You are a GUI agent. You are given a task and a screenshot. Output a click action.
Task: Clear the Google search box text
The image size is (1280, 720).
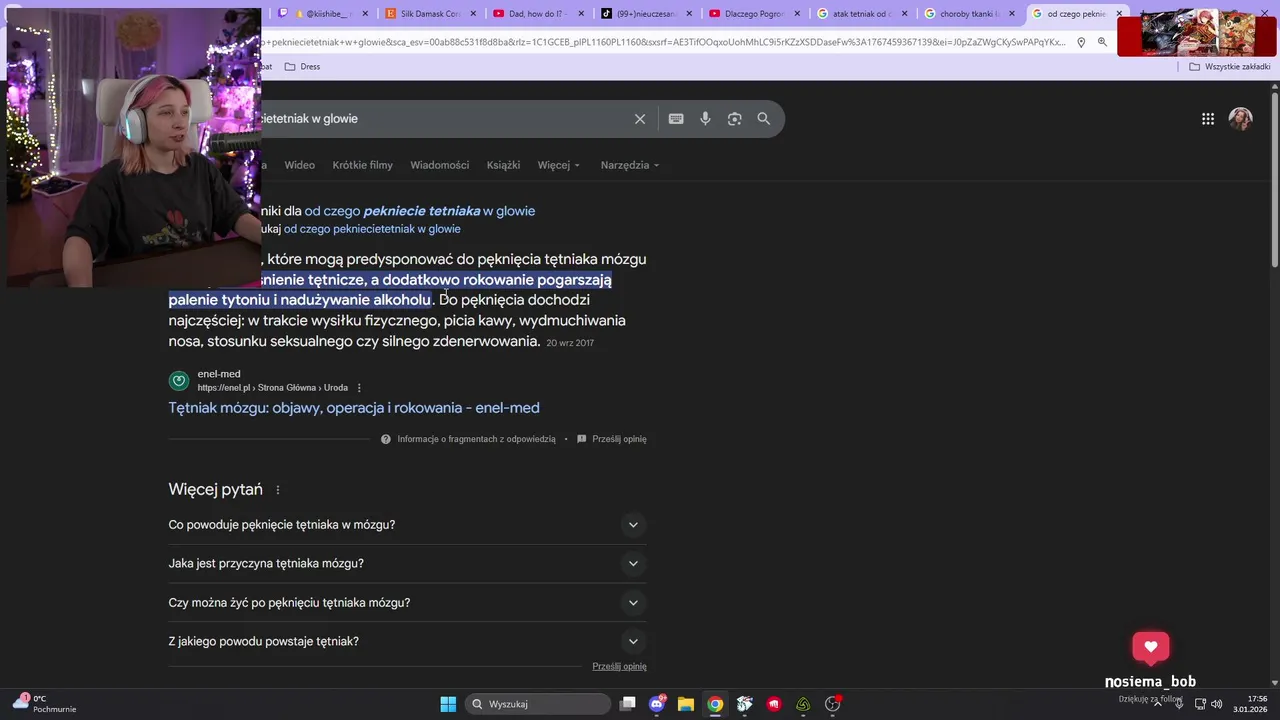click(640, 119)
